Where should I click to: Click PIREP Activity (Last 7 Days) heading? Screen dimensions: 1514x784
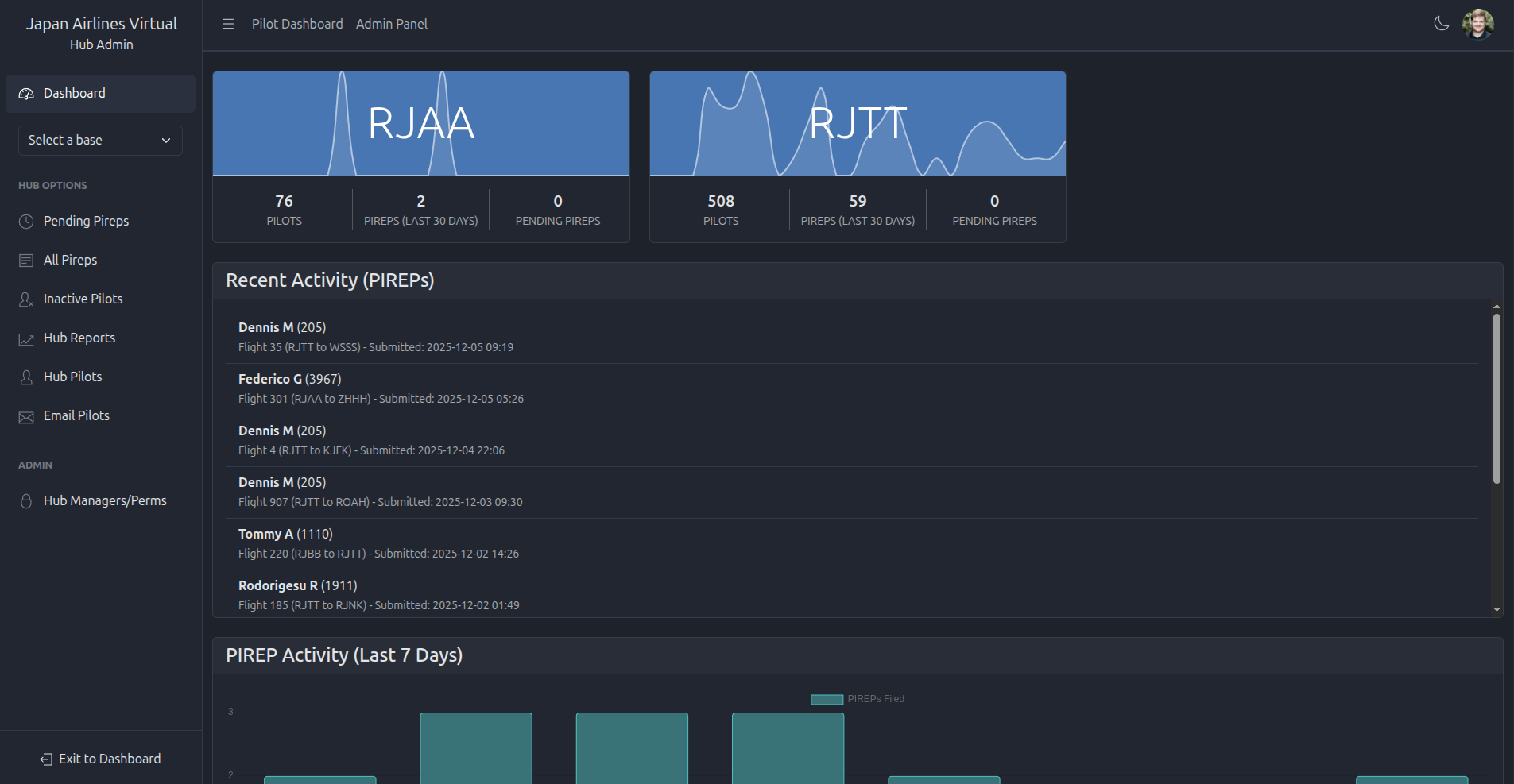pyautogui.click(x=344, y=655)
